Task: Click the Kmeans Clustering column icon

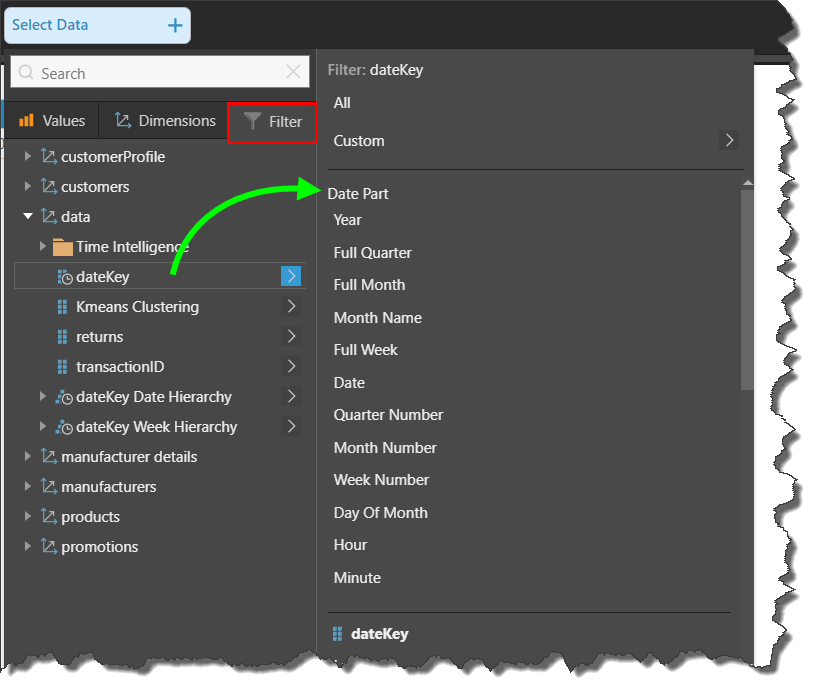Action: point(62,307)
